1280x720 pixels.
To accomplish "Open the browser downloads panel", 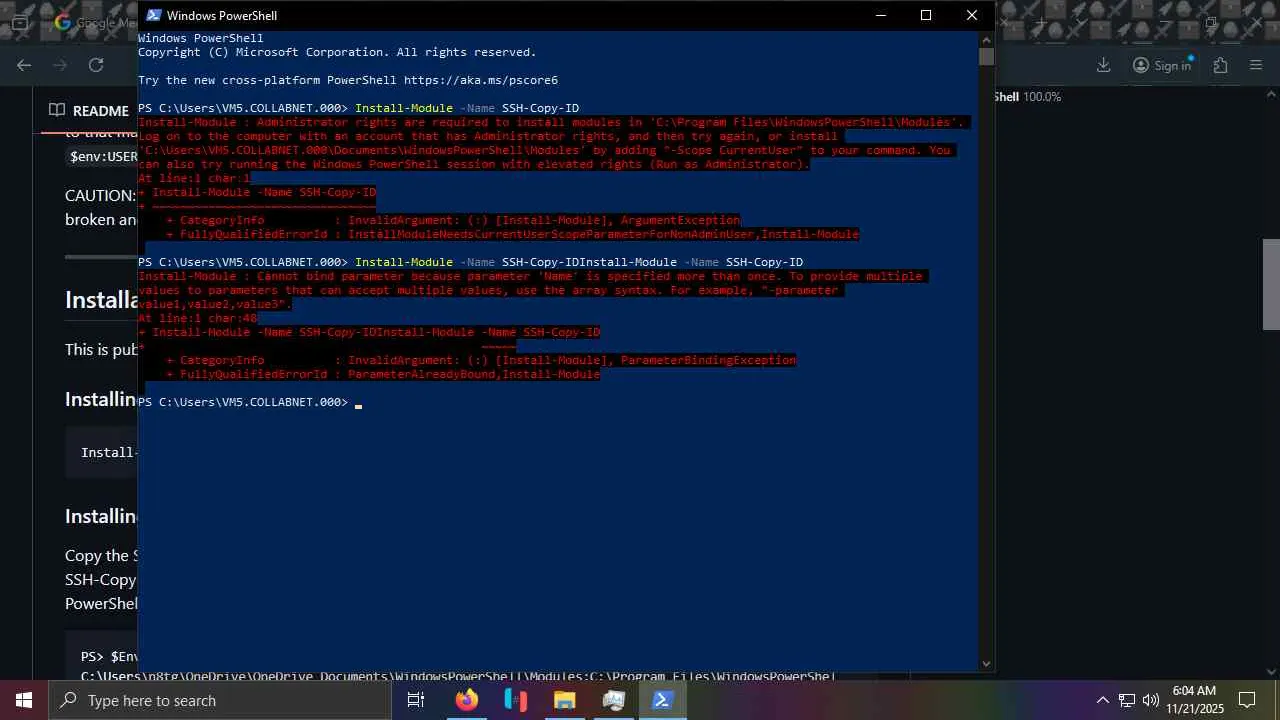I will (1103, 65).
